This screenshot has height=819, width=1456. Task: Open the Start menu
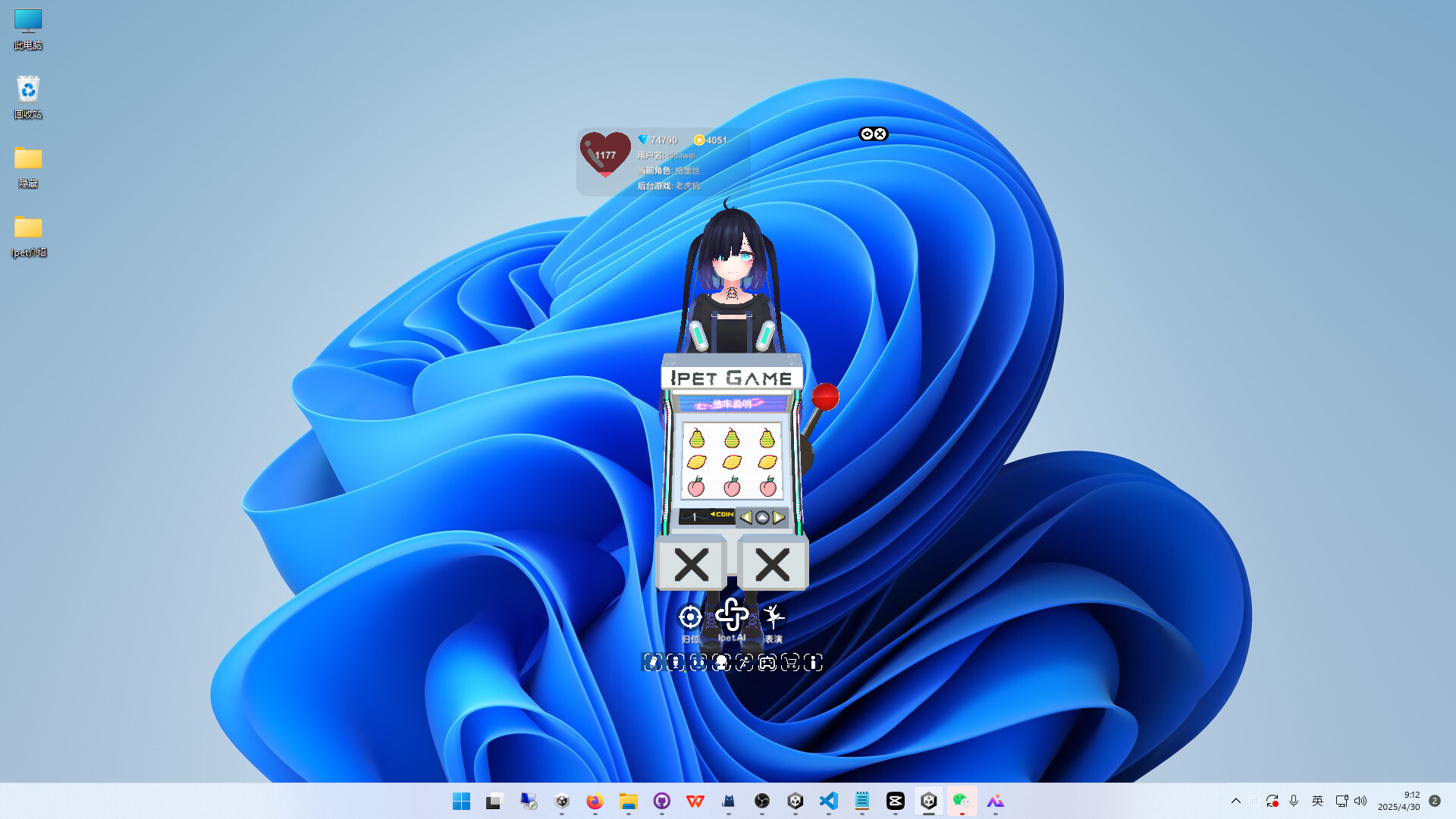[x=461, y=801]
